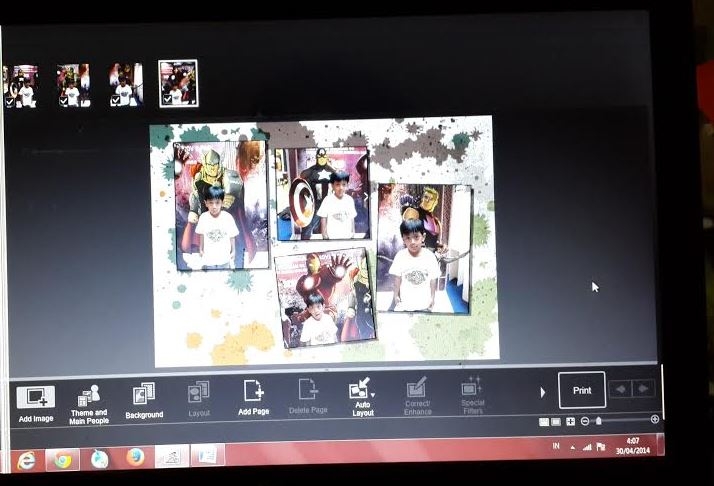Uncheck the highlighted Iron Man thumbnail checkbox

click(x=167, y=99)
